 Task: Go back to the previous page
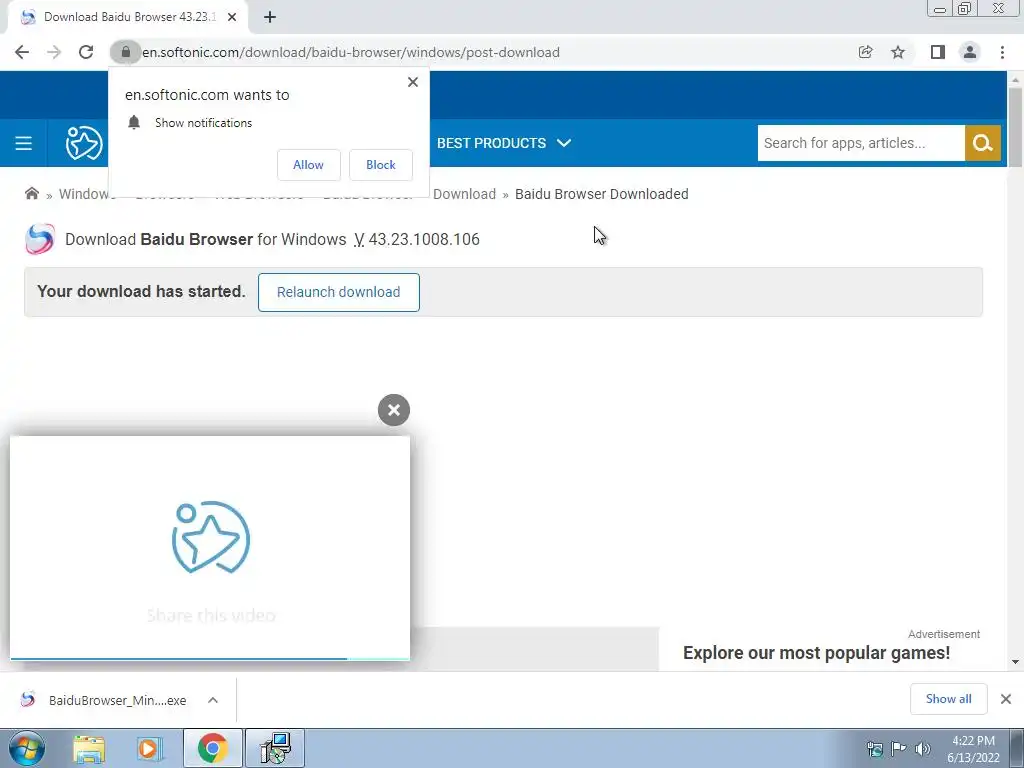[x=22, y=52]
